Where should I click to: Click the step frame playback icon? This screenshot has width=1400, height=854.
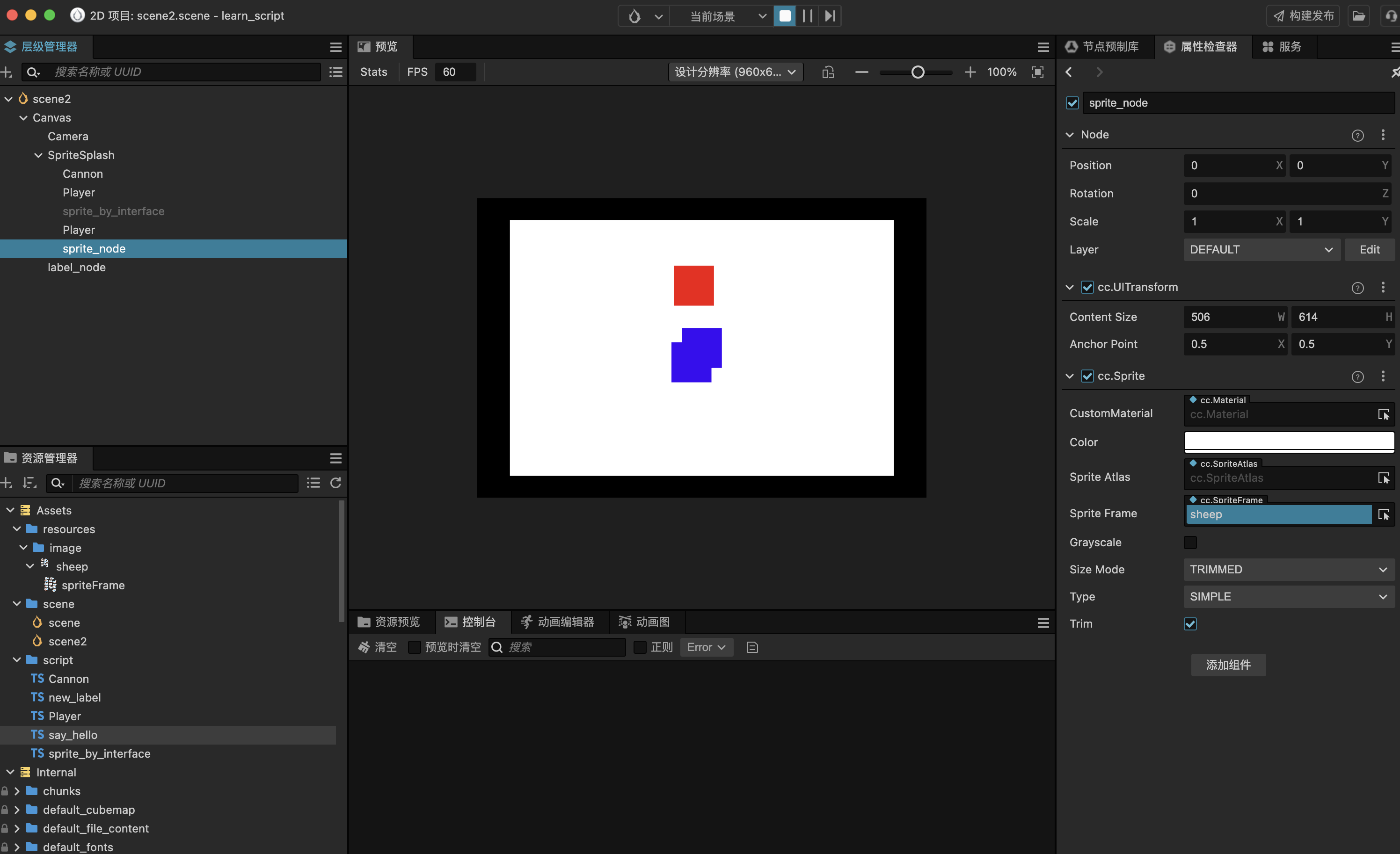coord(830,16)
